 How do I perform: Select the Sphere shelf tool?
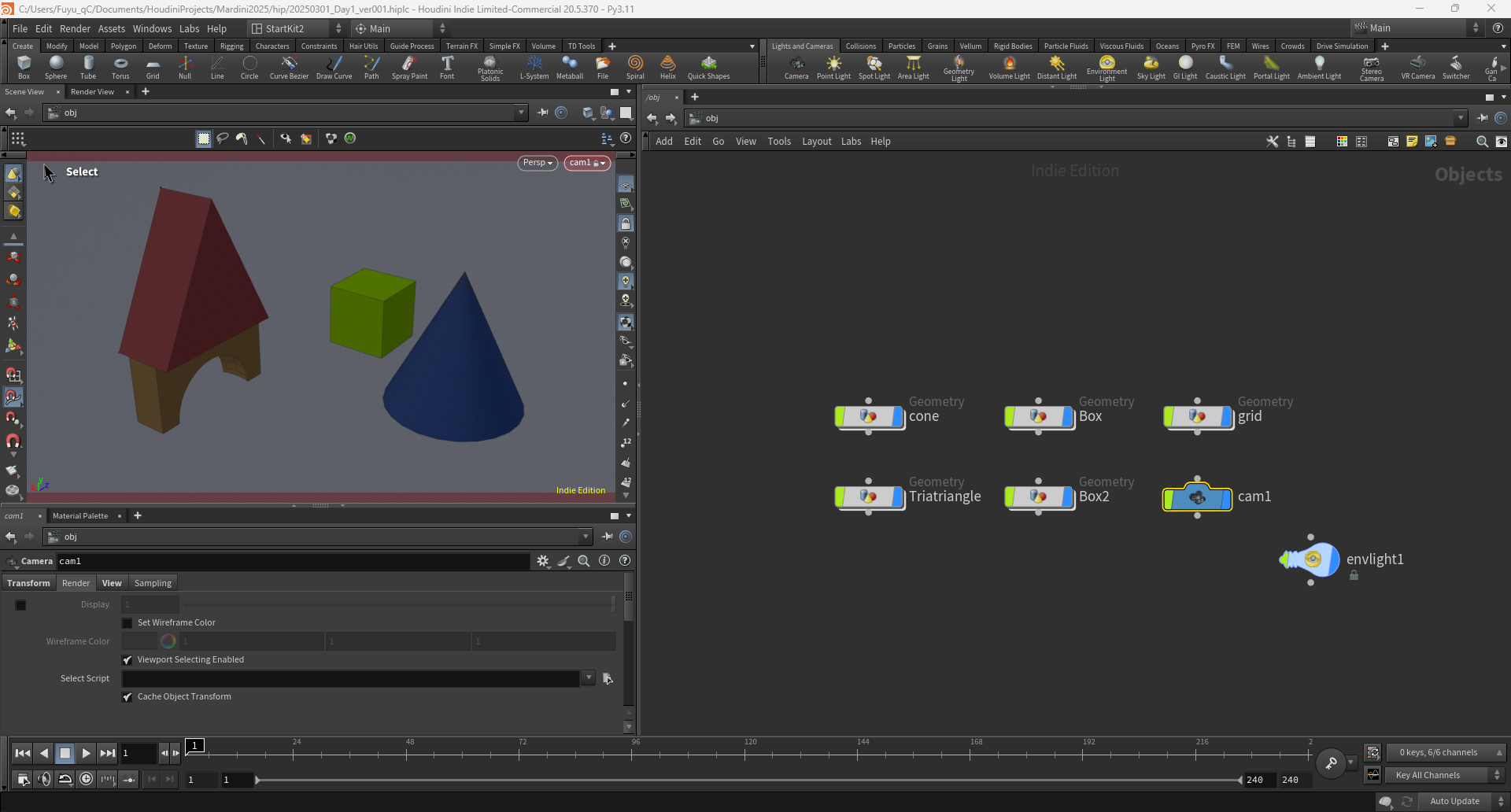56,68
